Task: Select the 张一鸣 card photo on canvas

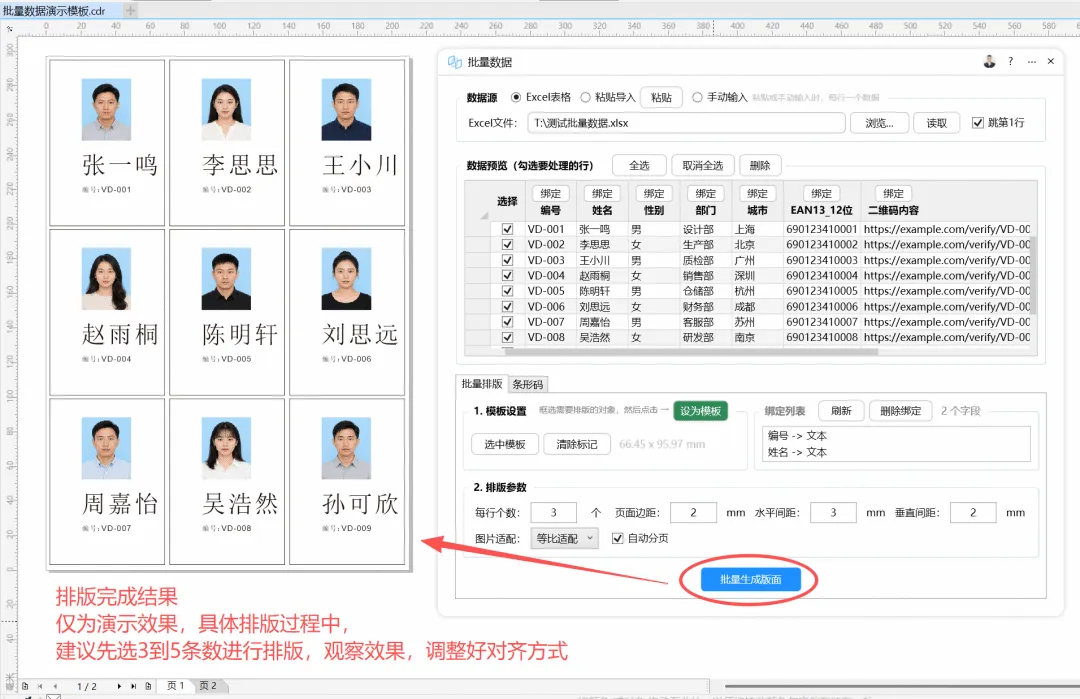Action: (x=106, y=109)
